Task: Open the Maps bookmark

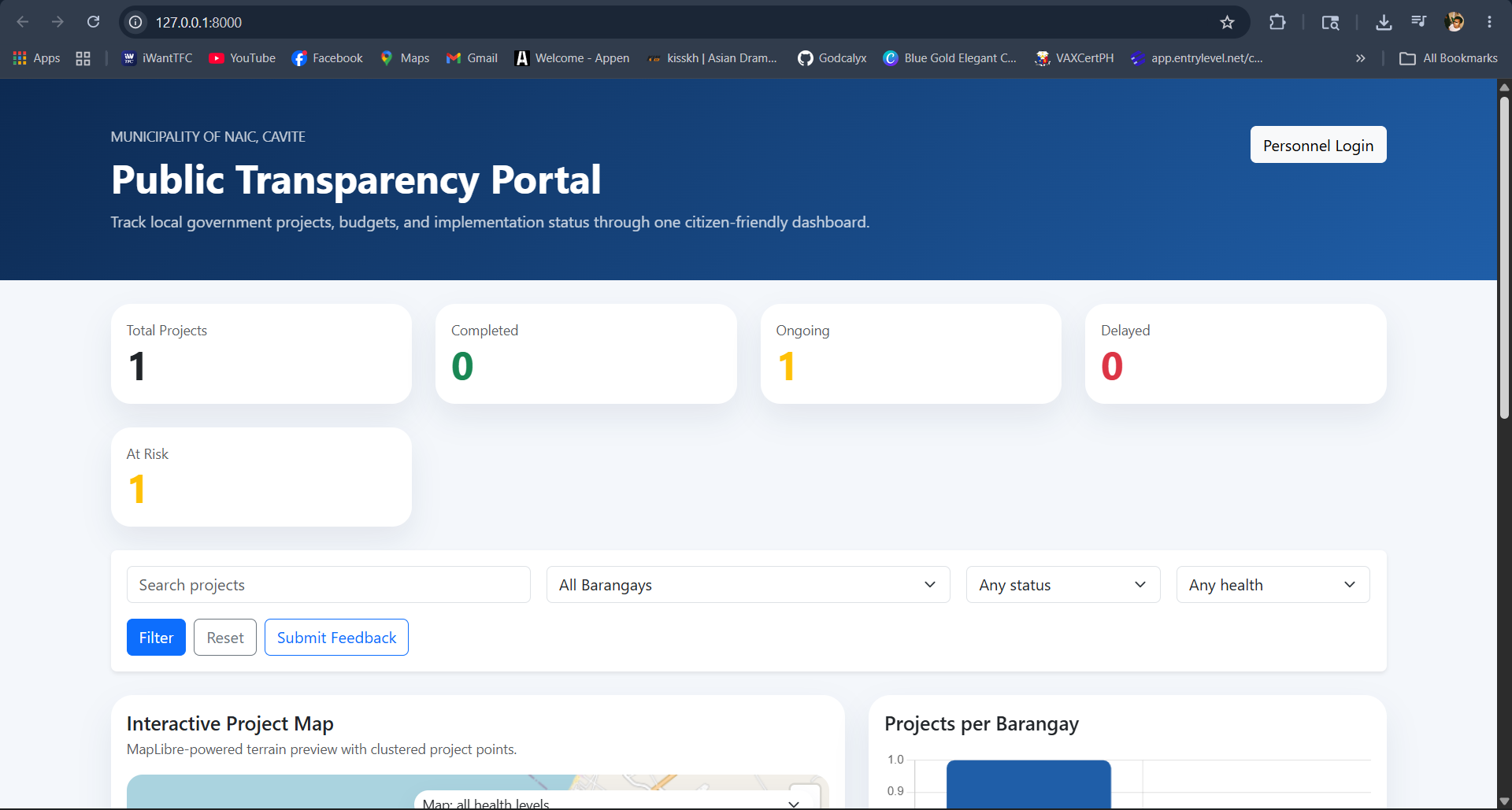Action: coord(406,58)
